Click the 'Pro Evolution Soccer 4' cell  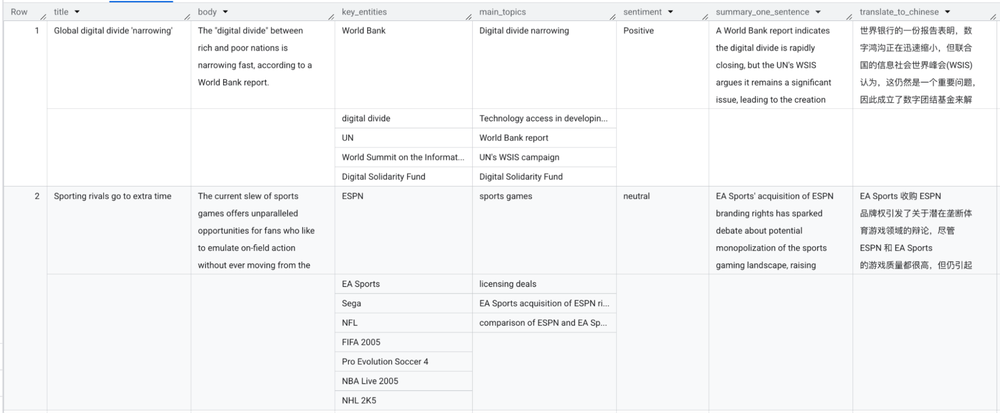click(x=385, y=361)
